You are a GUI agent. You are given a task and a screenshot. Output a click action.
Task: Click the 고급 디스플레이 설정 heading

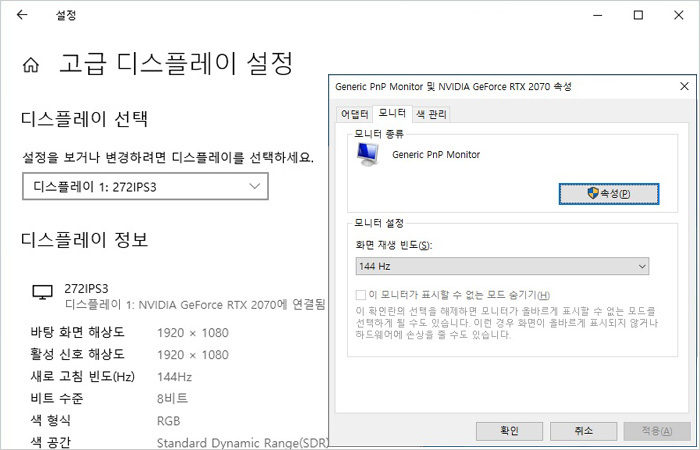pyautogui.click(x=177, y=65)
